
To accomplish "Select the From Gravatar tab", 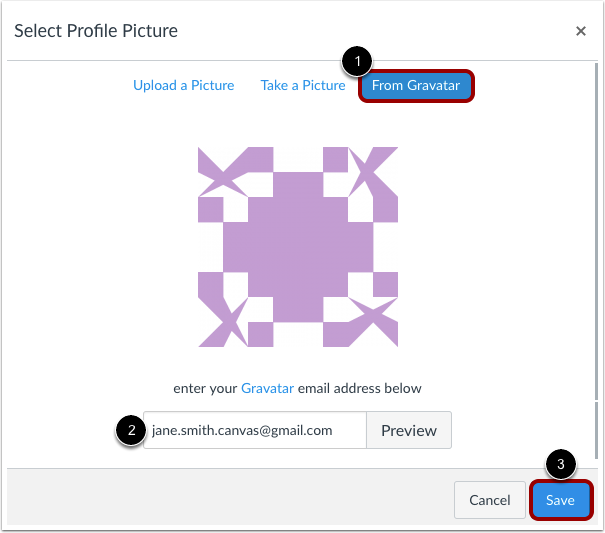I will [x=416, y=85].
